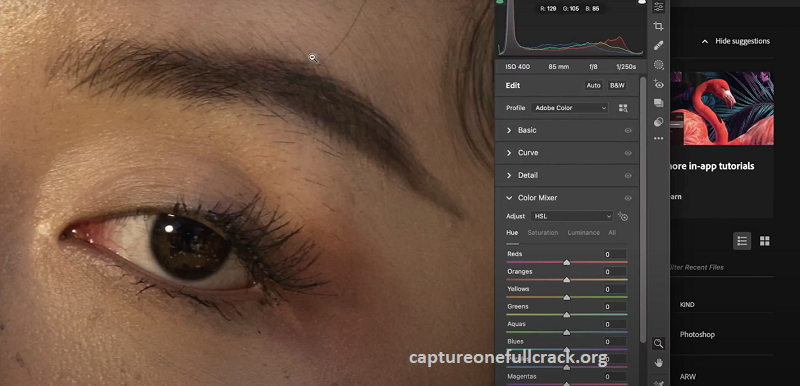Toggle visibility of Detail panel edits

coord(628,175)
